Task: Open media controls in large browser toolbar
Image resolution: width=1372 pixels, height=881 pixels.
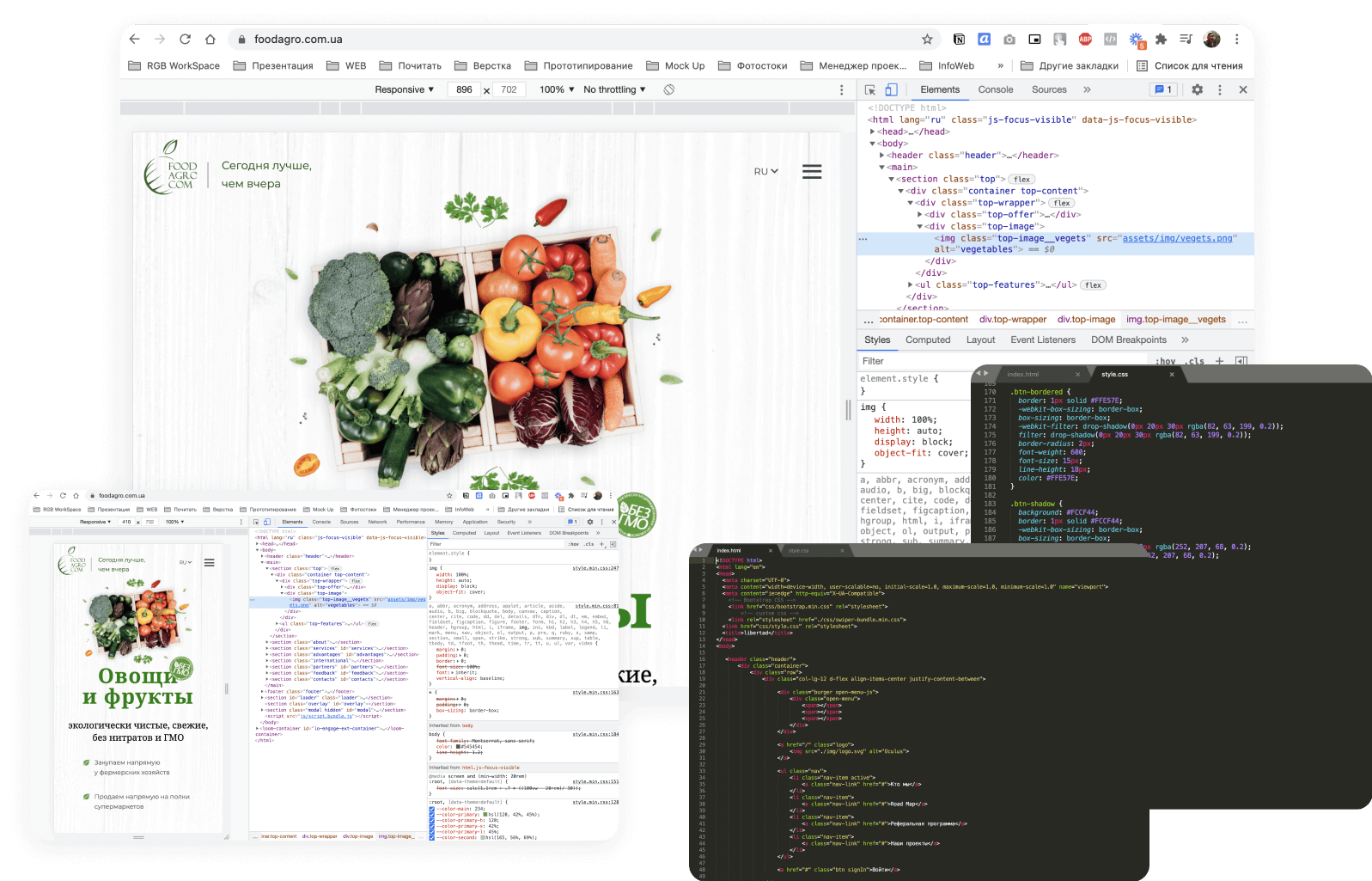Action: coord(1186,39)
